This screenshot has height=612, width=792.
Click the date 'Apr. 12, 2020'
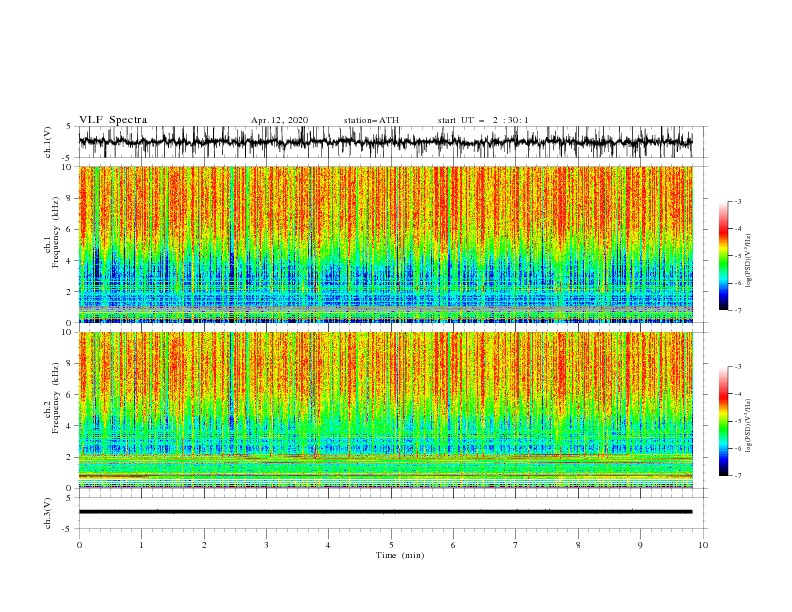[279, 120]
